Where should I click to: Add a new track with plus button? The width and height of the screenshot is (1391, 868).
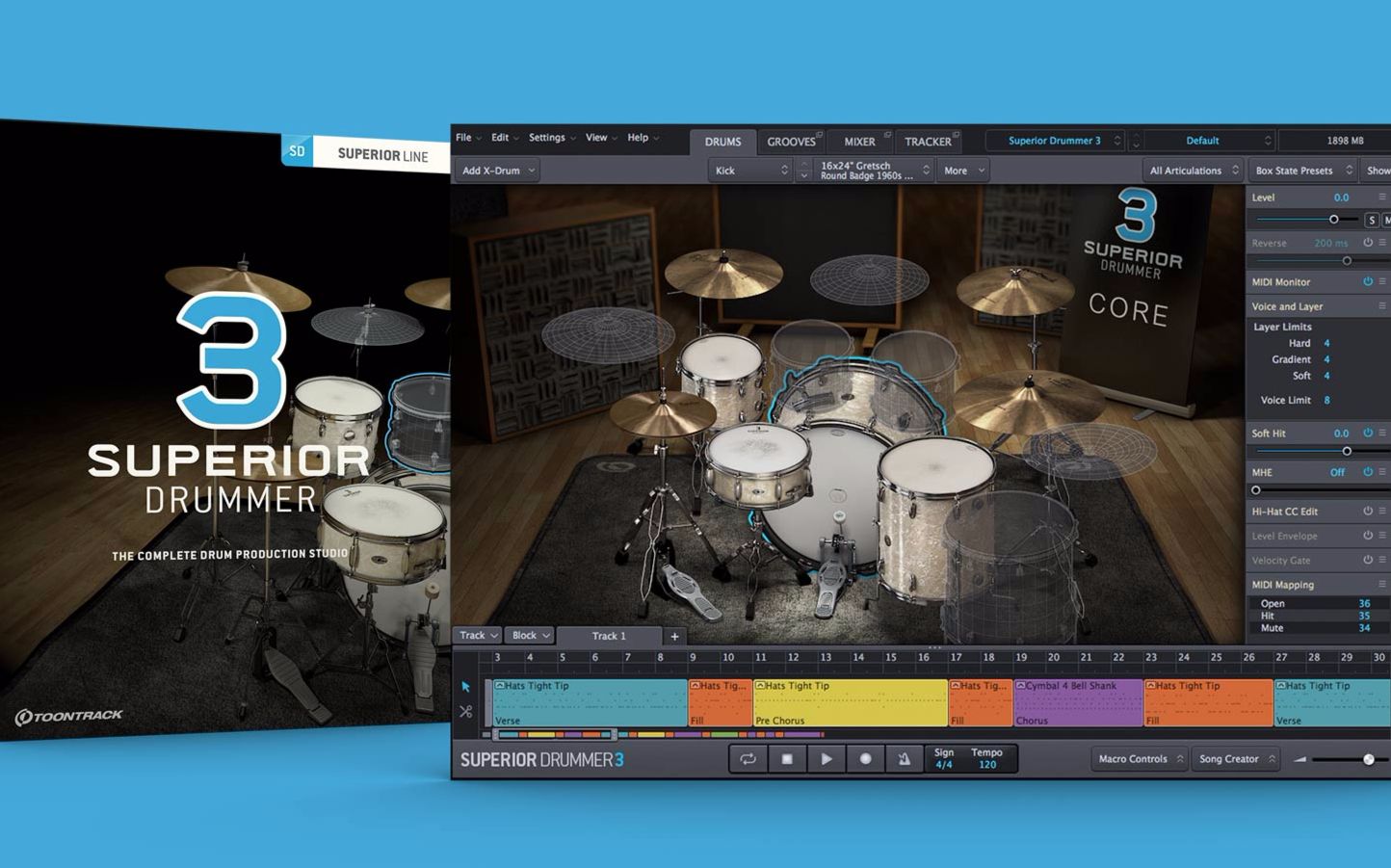tap(674, 636)
